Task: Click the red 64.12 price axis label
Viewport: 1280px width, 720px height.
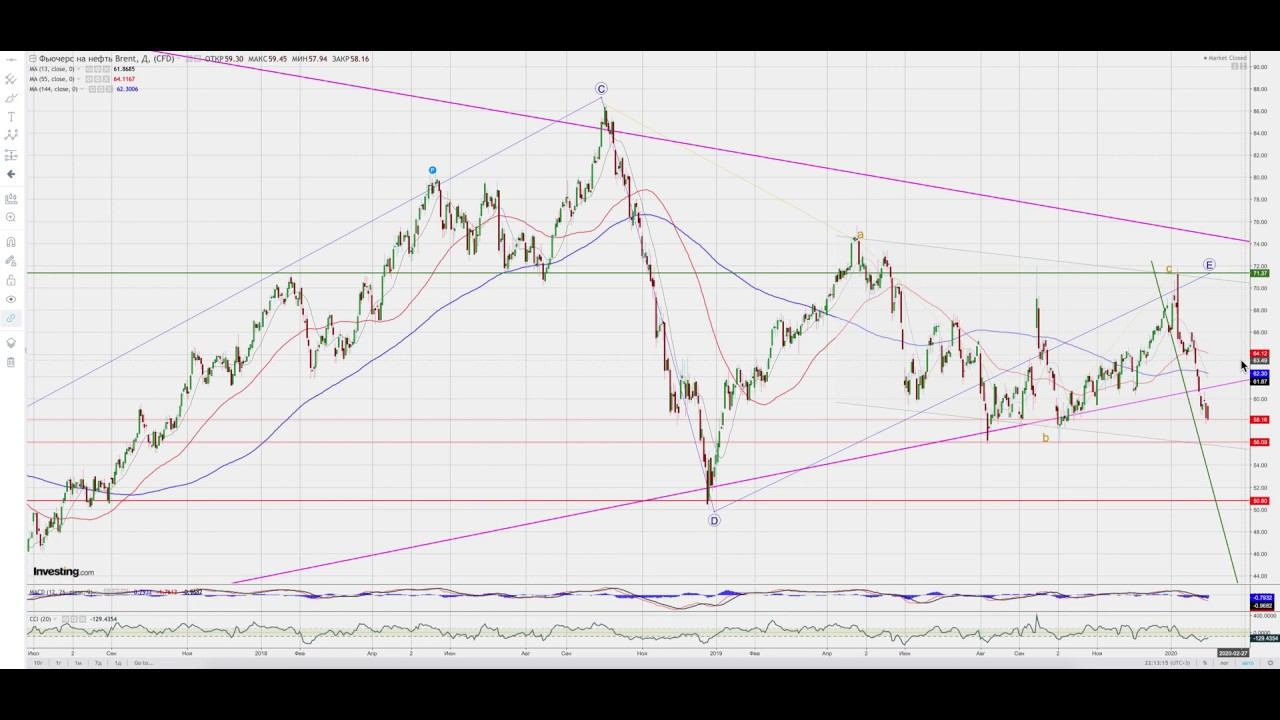Action: point(1260,354)
